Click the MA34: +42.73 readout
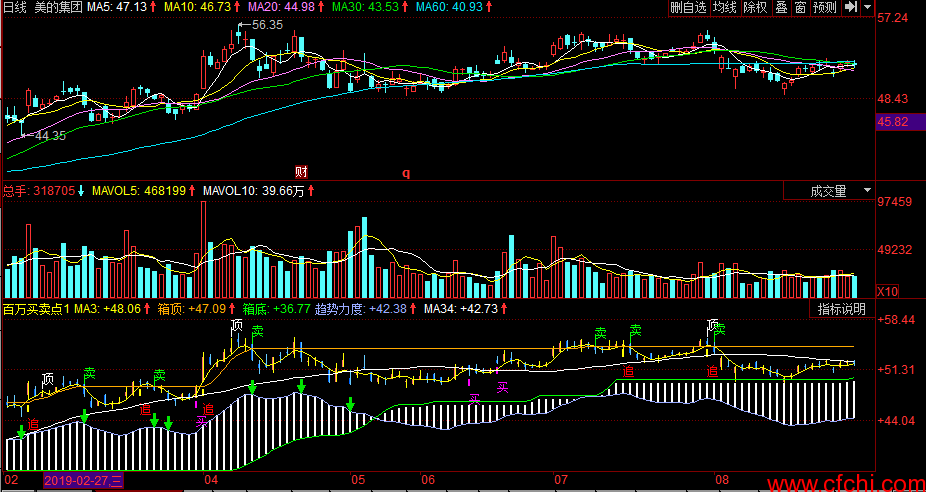 click(462, 308)
